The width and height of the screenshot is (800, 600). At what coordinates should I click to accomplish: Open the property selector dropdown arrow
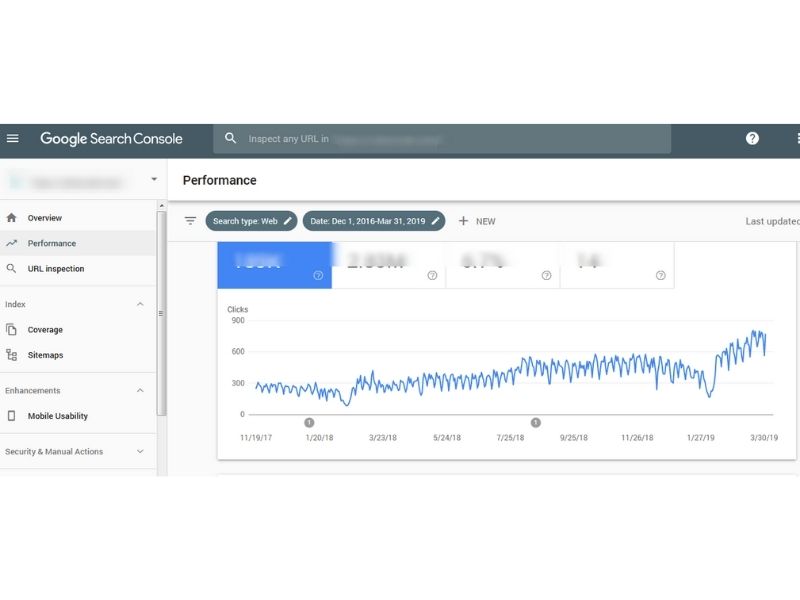[x=154, y=179]
